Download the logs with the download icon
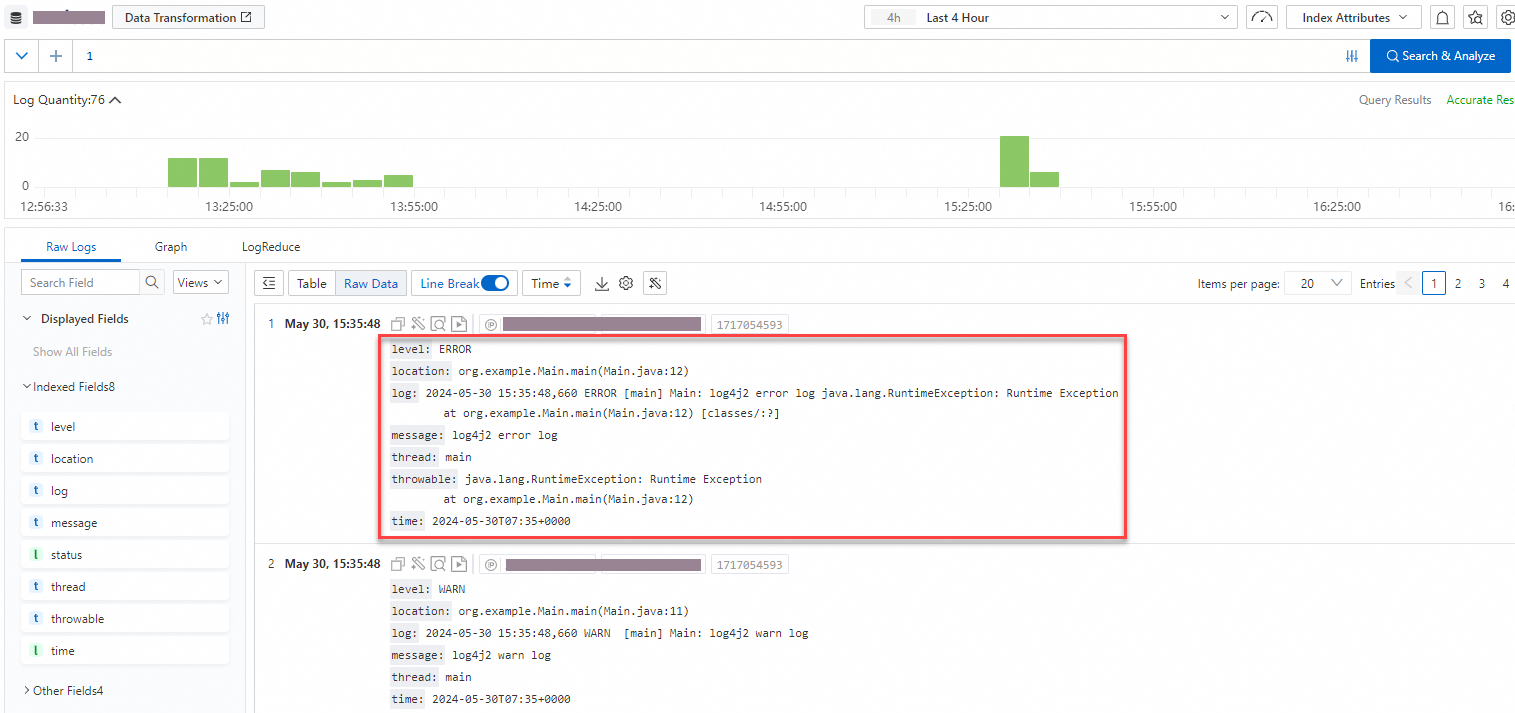Image resolution: width=1515 pixels, height=713 pixels. pyautogui.click(x=602, y=284)
